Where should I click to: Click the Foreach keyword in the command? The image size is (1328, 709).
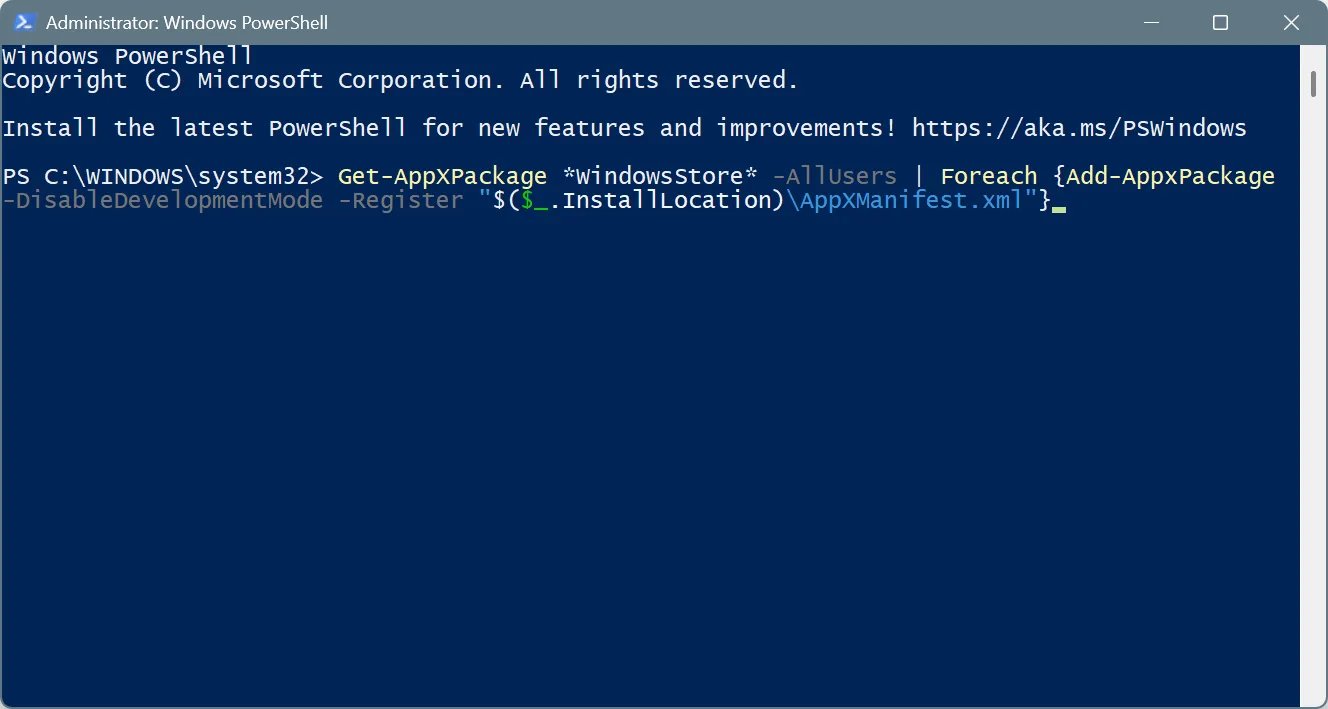click(987, 175)
